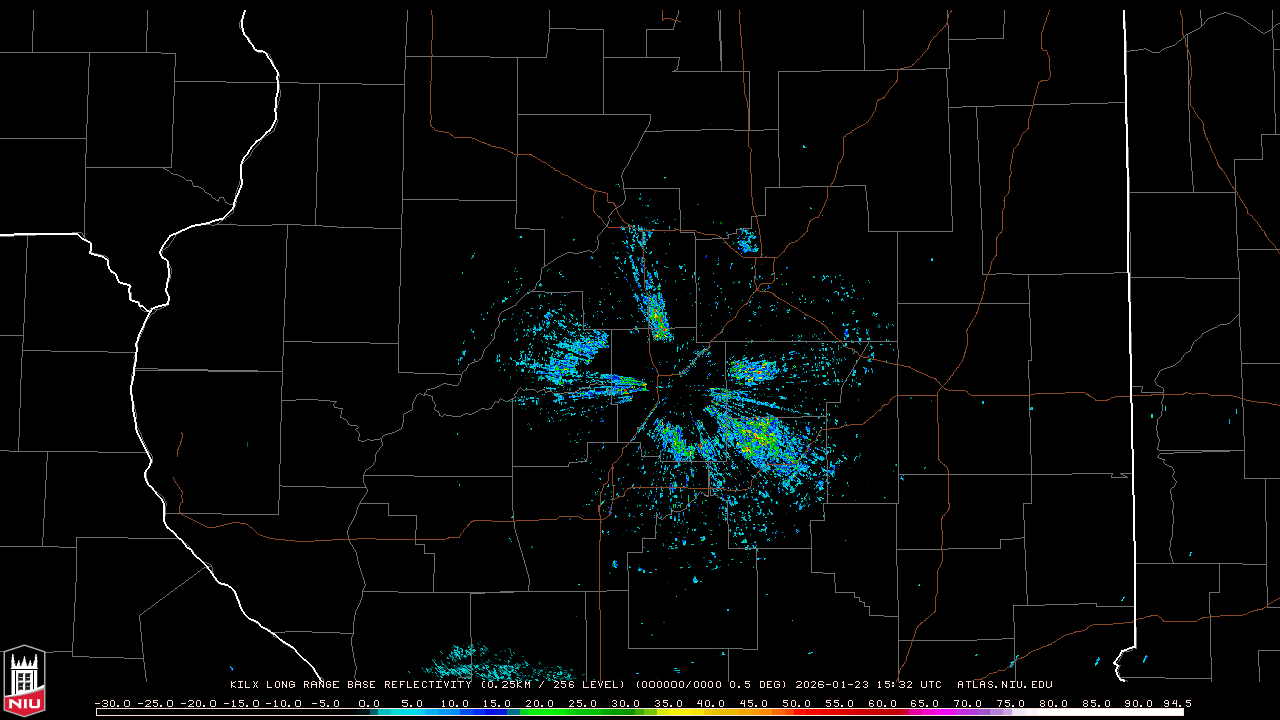Click the 0.0 label on color scale
This screenshot has width=1280, height=720.
(369, 704)
